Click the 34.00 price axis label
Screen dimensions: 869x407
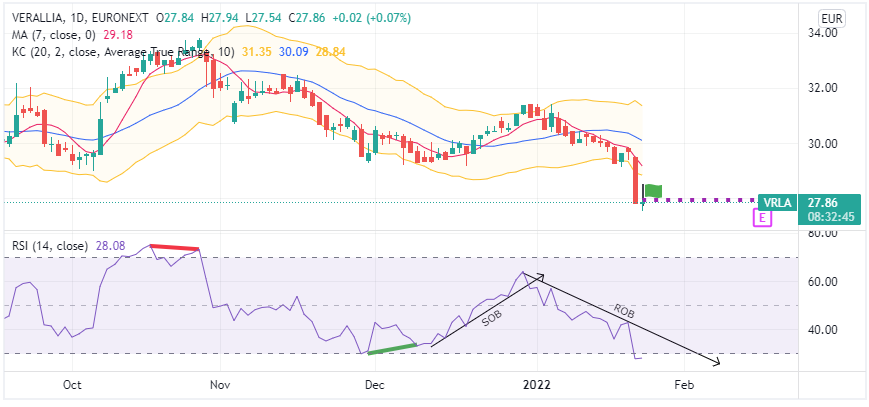click(823, 33)
